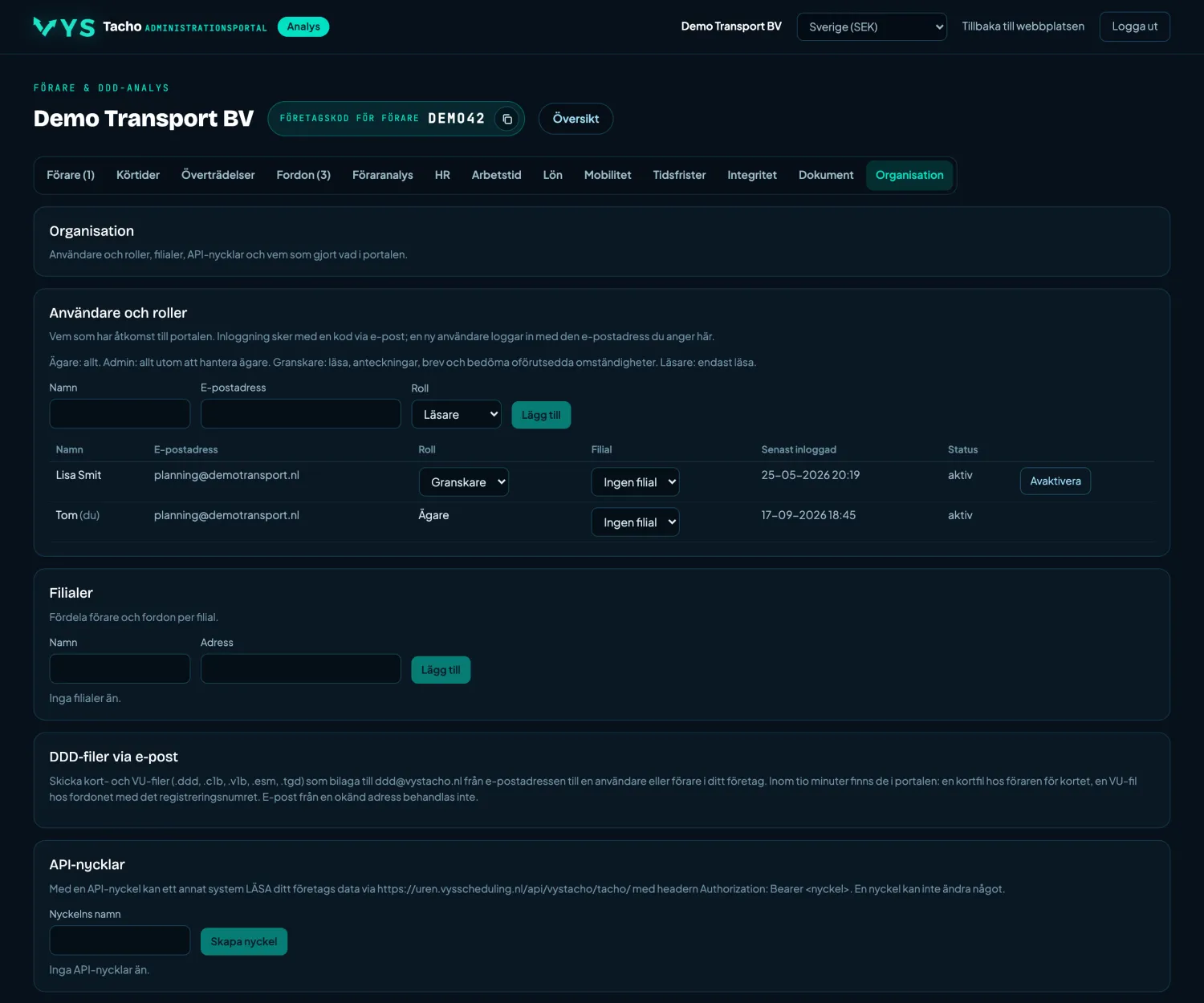This screenshot has height=1003, width=1204.
Task: Change Lisa Smit's role dropdown Granskare
Action: pos(464,482)
